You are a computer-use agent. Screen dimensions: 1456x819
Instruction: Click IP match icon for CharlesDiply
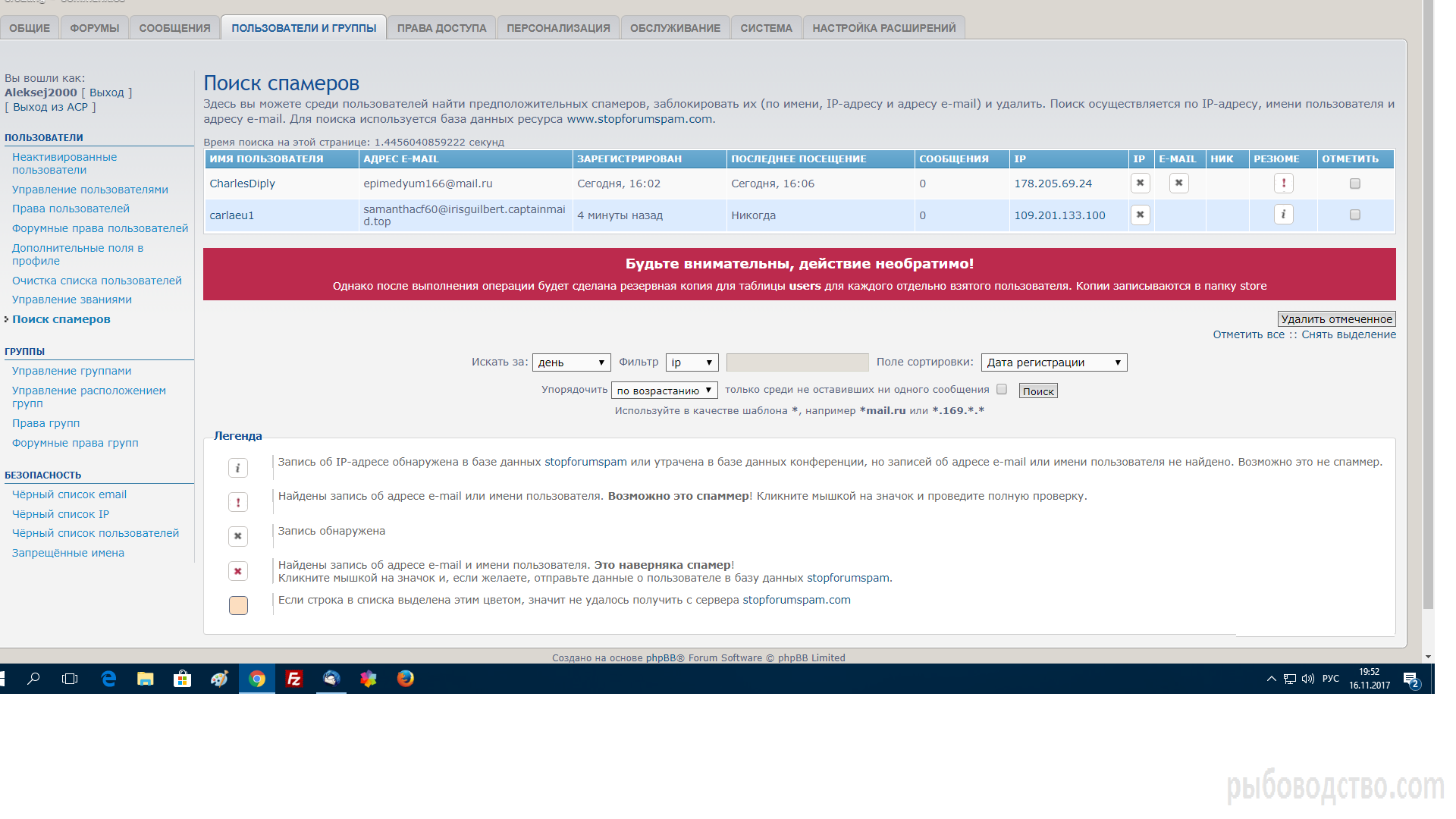pos(1140,183)
